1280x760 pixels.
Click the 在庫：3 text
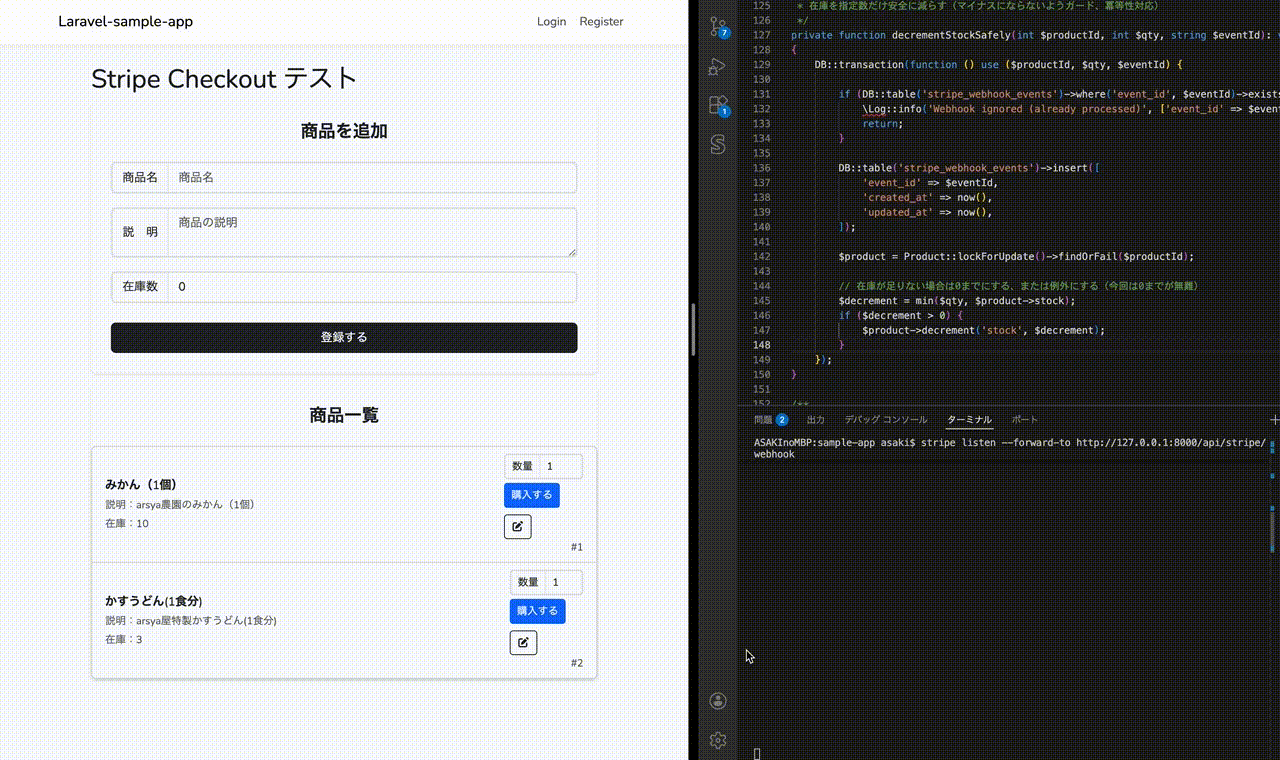click(x=124, y=640)
